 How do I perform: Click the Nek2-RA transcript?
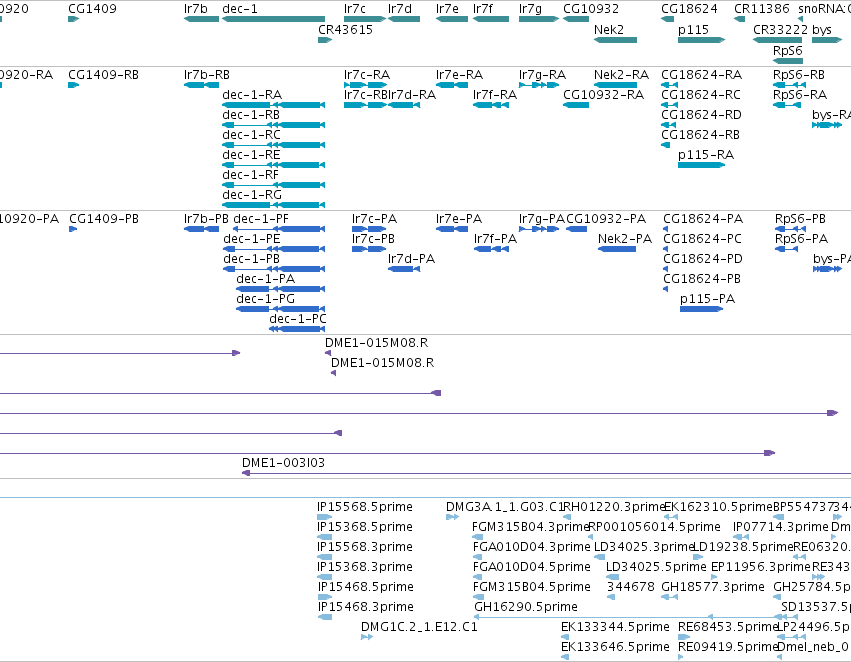point(615,85)
